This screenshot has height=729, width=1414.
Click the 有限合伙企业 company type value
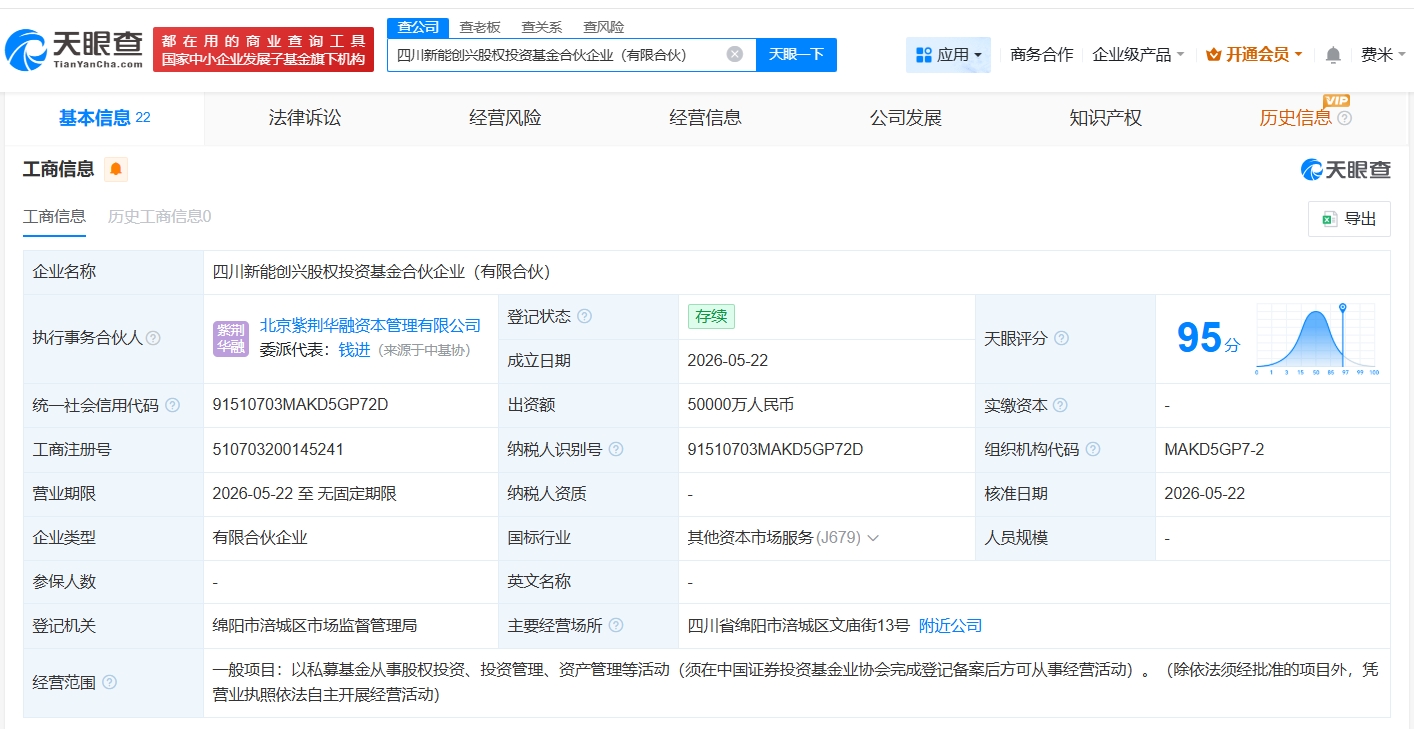260,538
